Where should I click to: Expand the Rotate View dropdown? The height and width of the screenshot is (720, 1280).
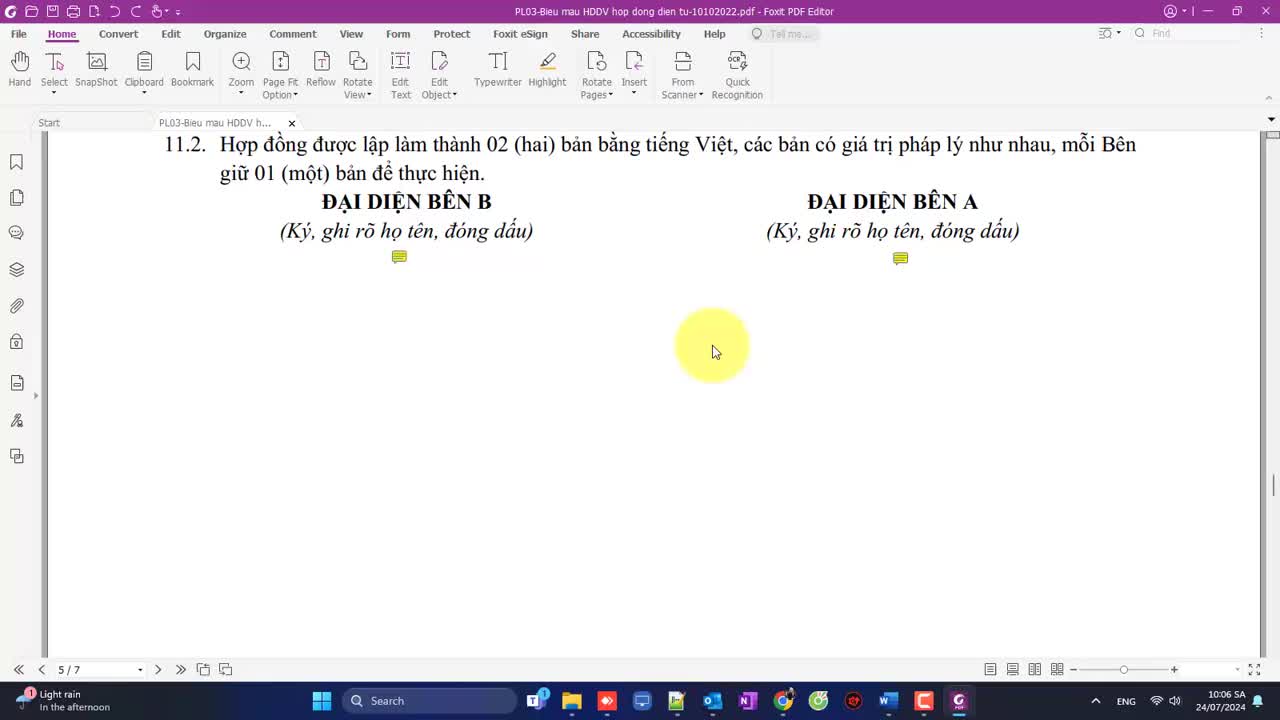(x=369, y=95)
